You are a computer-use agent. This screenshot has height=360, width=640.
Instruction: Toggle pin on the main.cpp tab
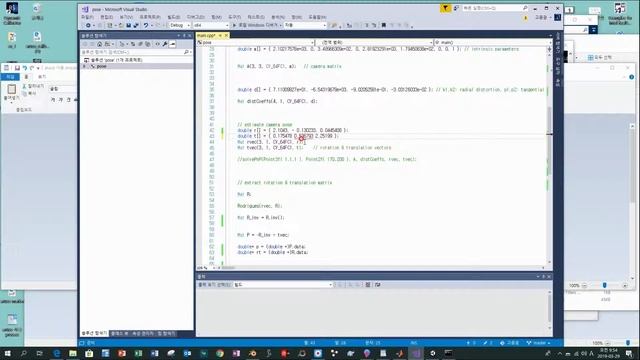point(220,36)
